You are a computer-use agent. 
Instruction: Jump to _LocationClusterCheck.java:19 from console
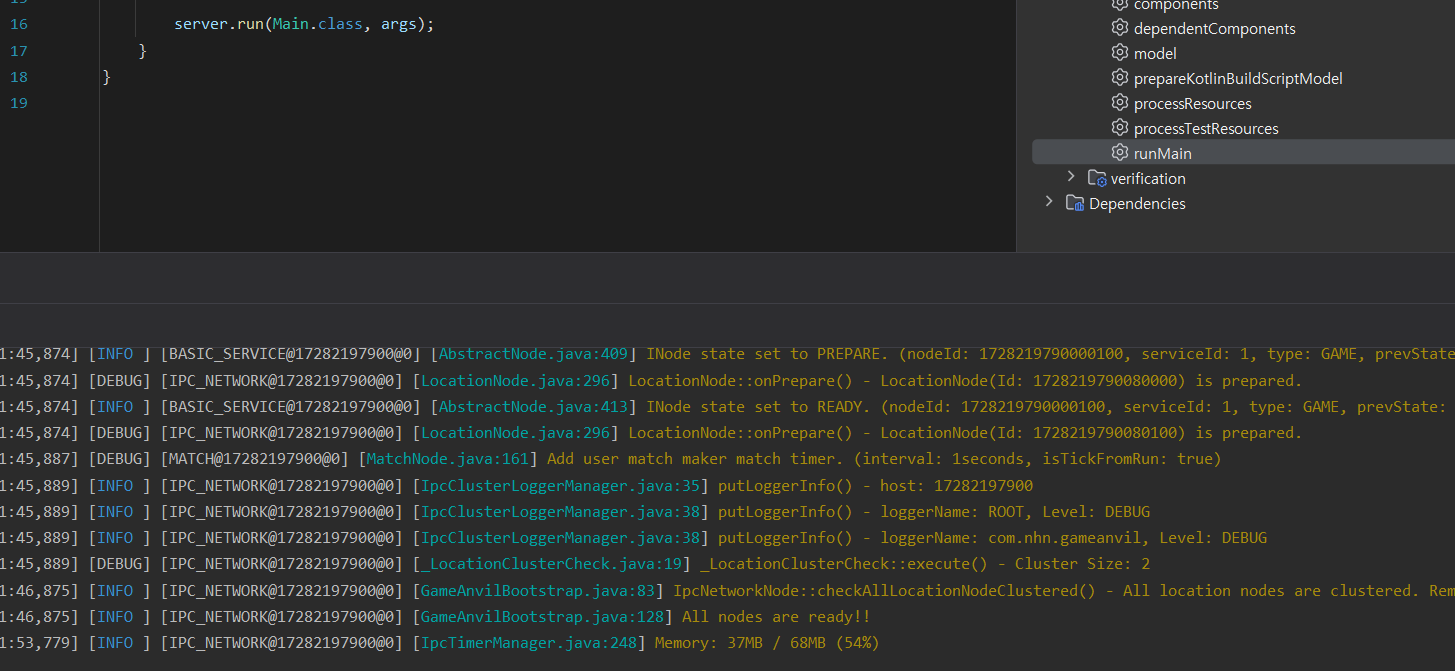555,564
